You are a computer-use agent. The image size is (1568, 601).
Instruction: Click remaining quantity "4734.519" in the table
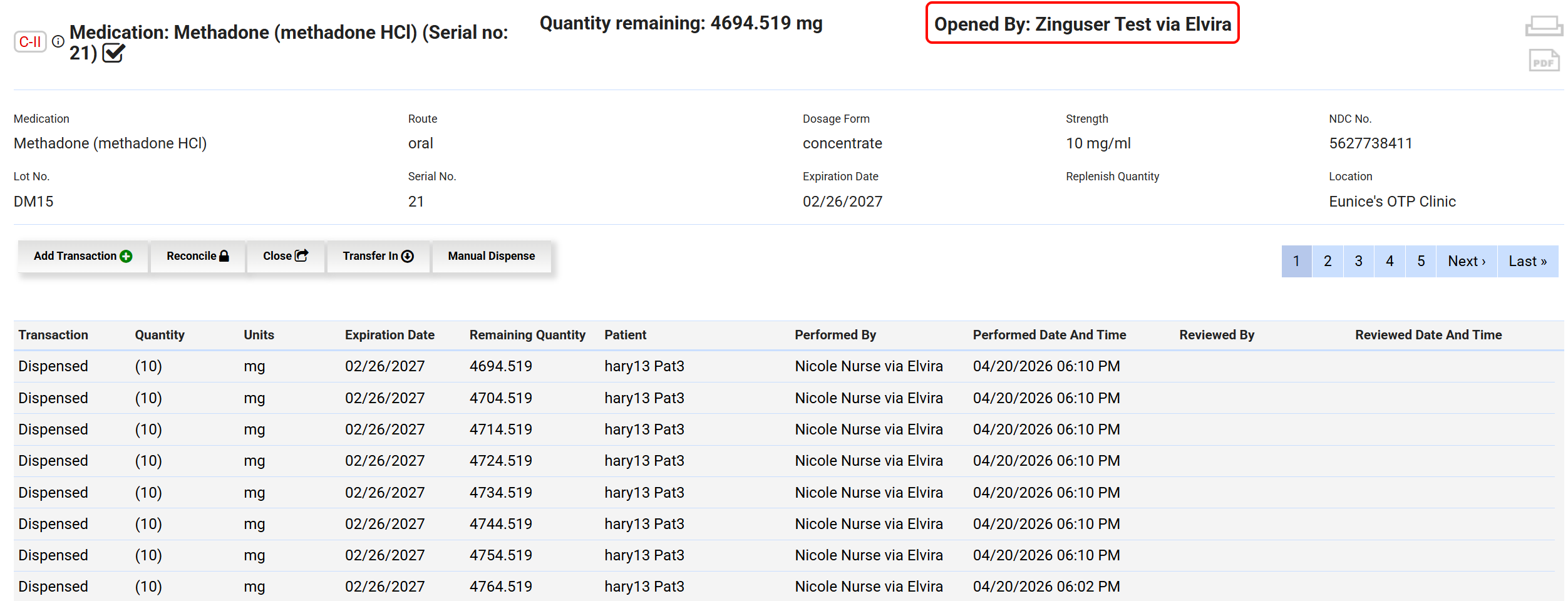[x=501, y=493]
